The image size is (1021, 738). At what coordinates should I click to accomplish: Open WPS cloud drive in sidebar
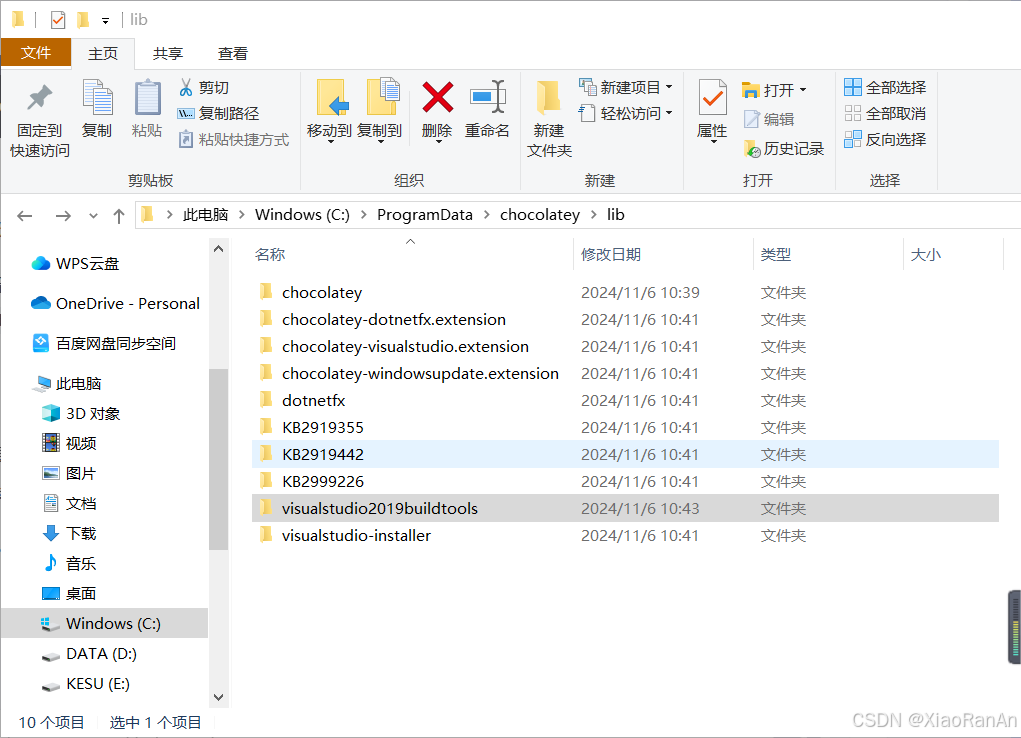click(76, 264)
